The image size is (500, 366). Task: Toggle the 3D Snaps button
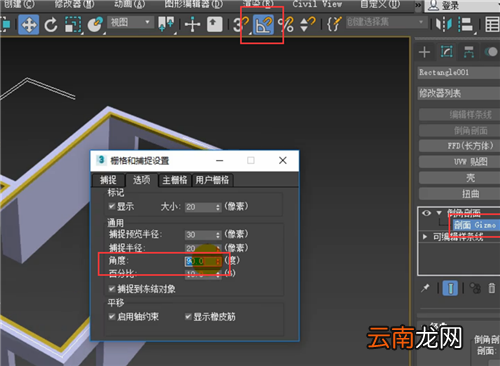pyautogui.click(x=241, y=25)
